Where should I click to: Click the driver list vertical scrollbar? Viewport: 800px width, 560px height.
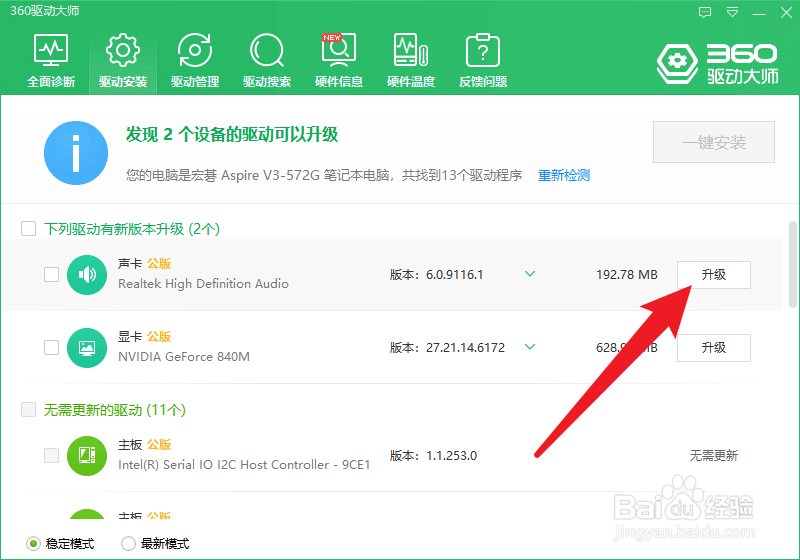pyautogui.click(x=792, y=264)
